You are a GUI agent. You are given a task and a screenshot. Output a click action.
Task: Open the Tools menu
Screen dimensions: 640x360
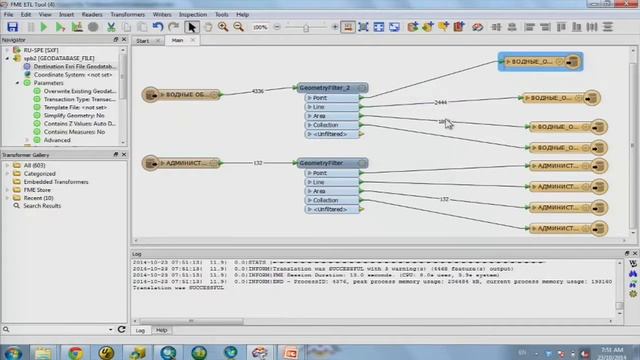[x=222, y=14]
